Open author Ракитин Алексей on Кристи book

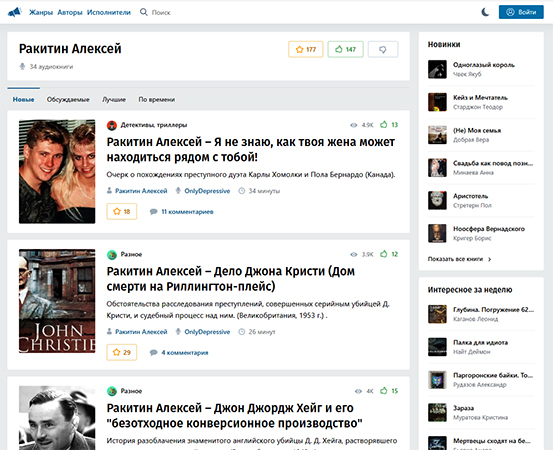click(x=141, y=332)
